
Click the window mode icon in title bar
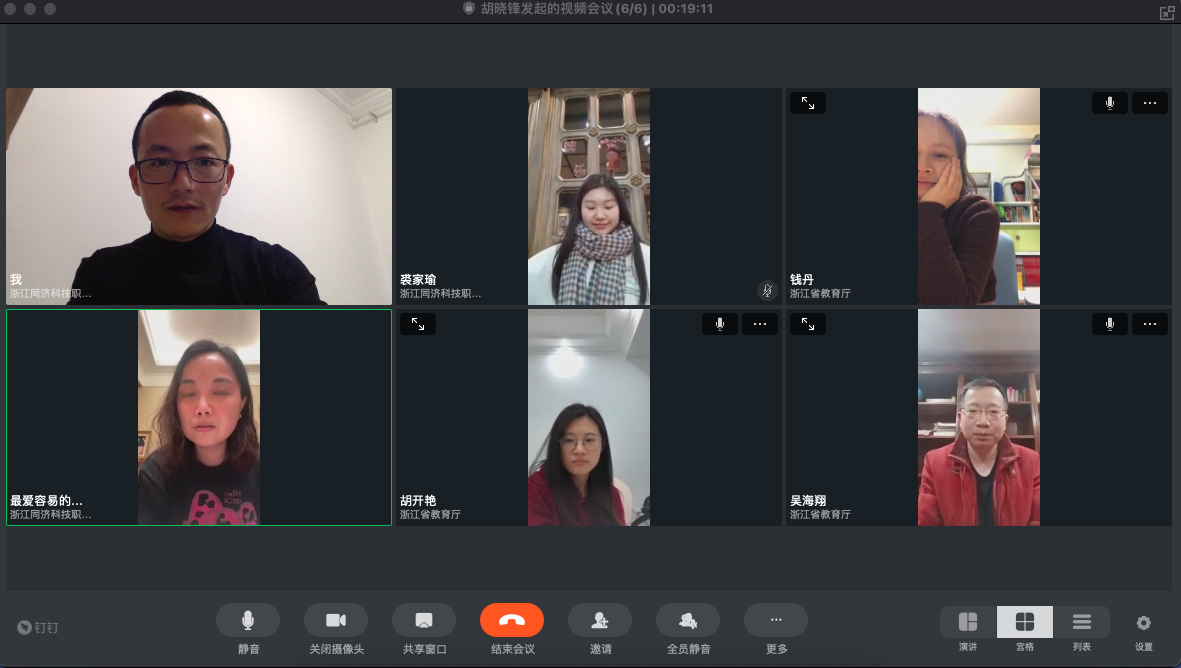(1166, 12)
